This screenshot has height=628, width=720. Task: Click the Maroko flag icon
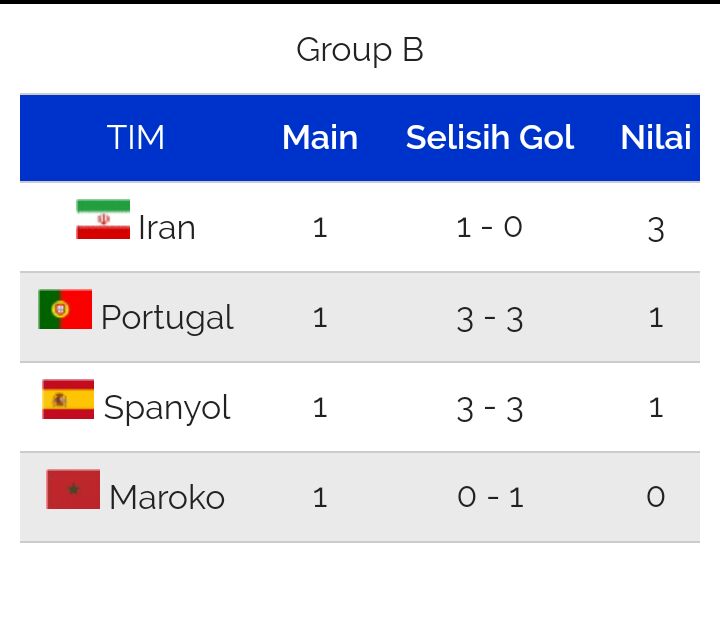click(x=73, y=489)
